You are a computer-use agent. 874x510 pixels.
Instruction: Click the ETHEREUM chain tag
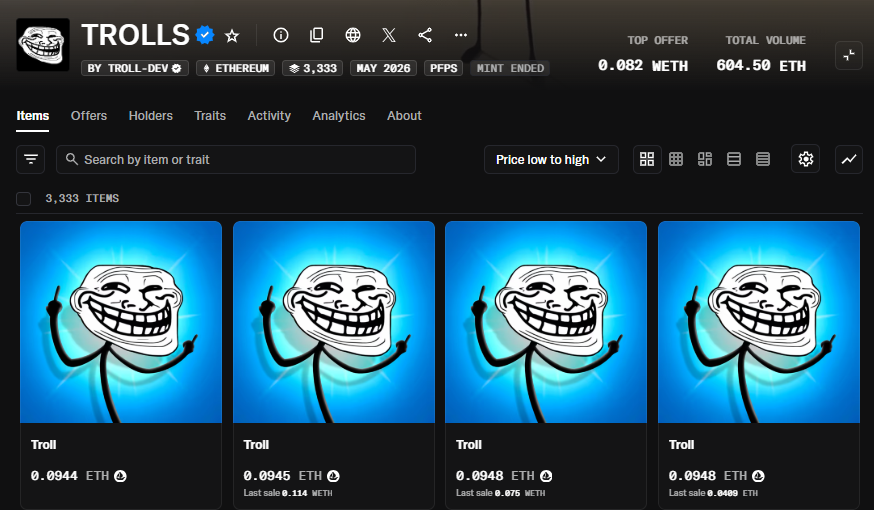235,68
